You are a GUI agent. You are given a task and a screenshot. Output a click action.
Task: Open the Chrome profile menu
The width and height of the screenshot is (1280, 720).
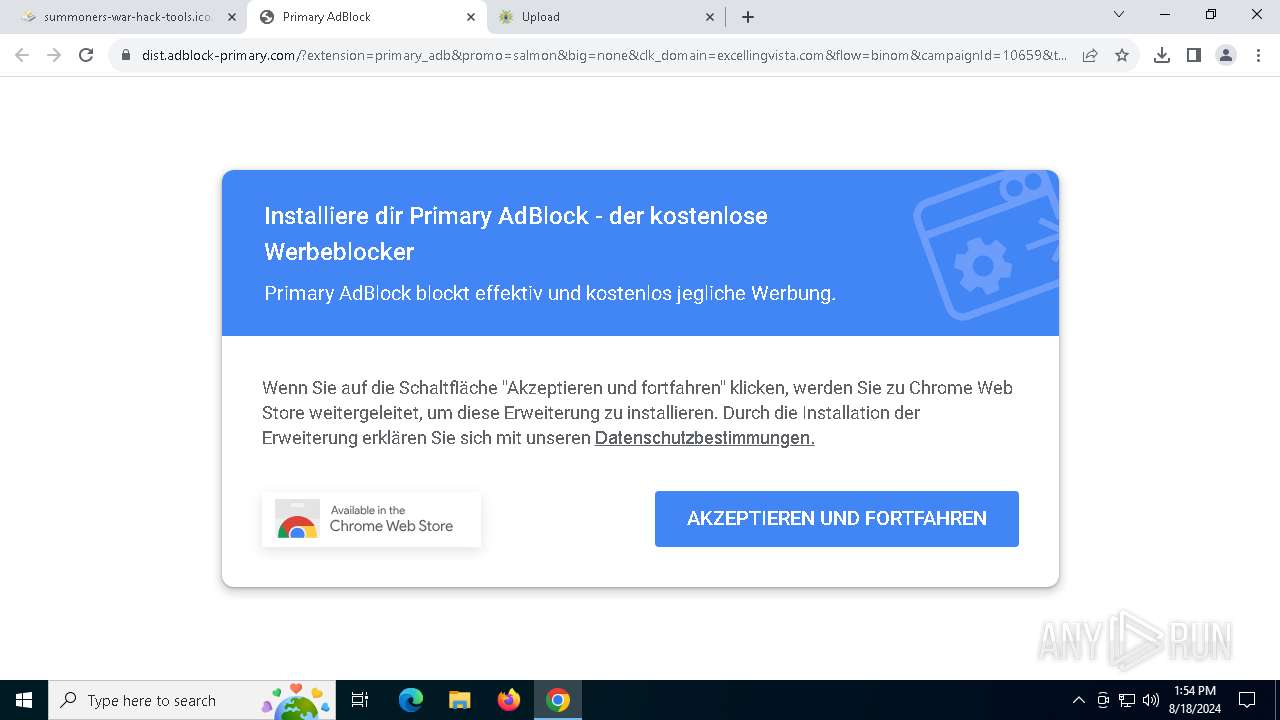click(x=1225, y=55)
